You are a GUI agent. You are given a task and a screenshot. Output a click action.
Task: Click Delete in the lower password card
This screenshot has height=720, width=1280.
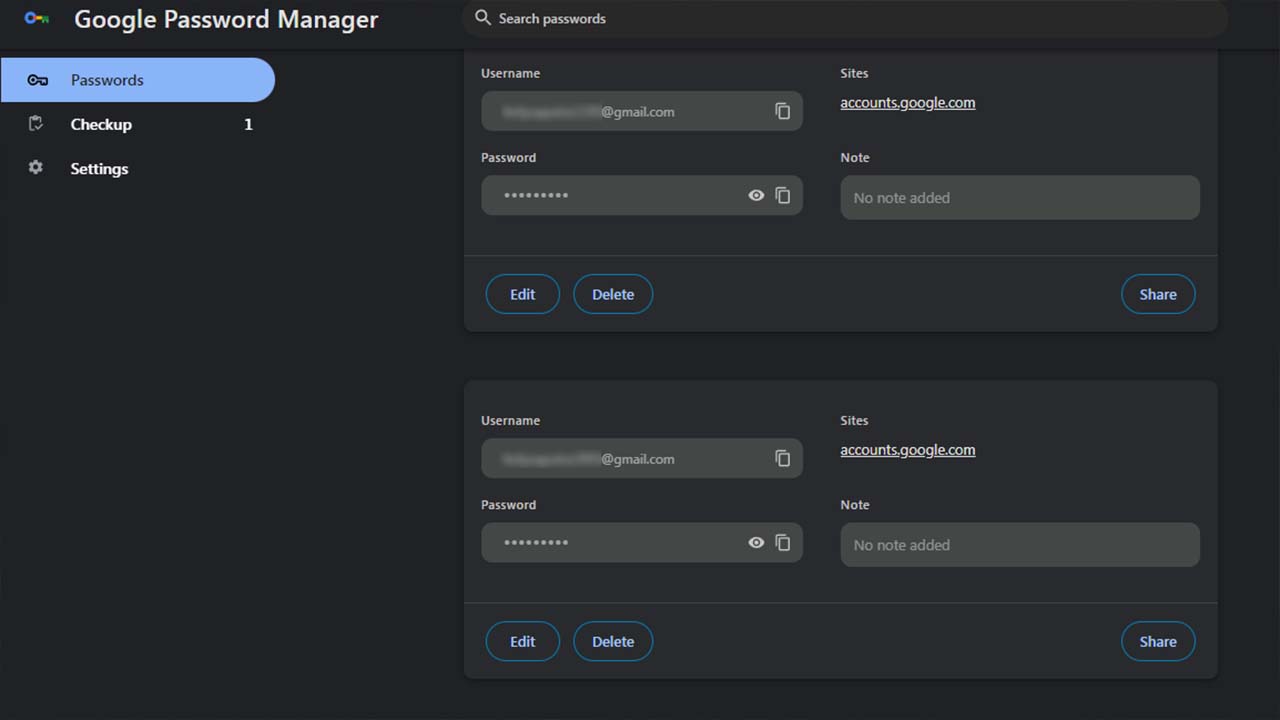(613, 641)
